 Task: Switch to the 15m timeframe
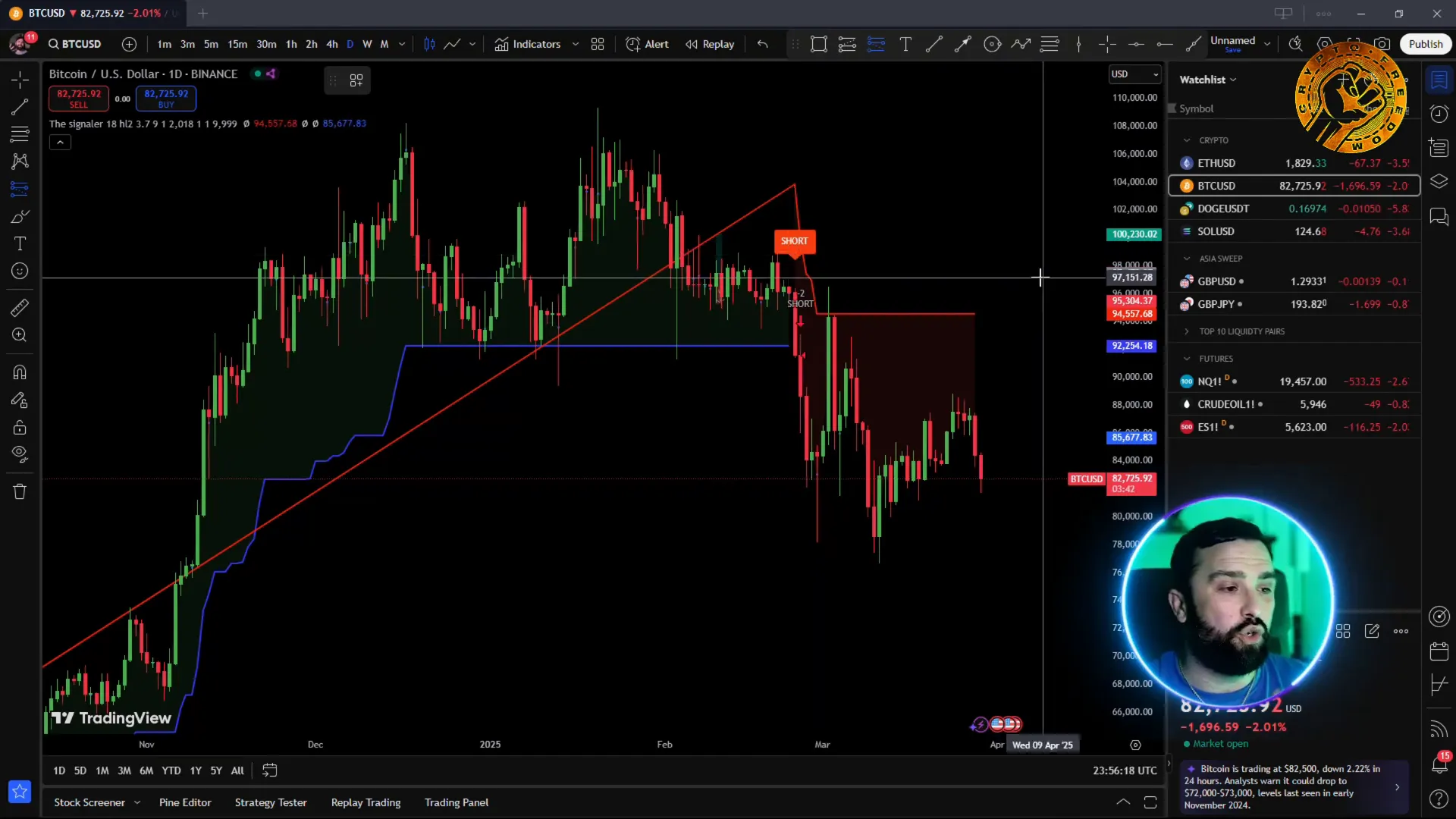pos(237,44)
